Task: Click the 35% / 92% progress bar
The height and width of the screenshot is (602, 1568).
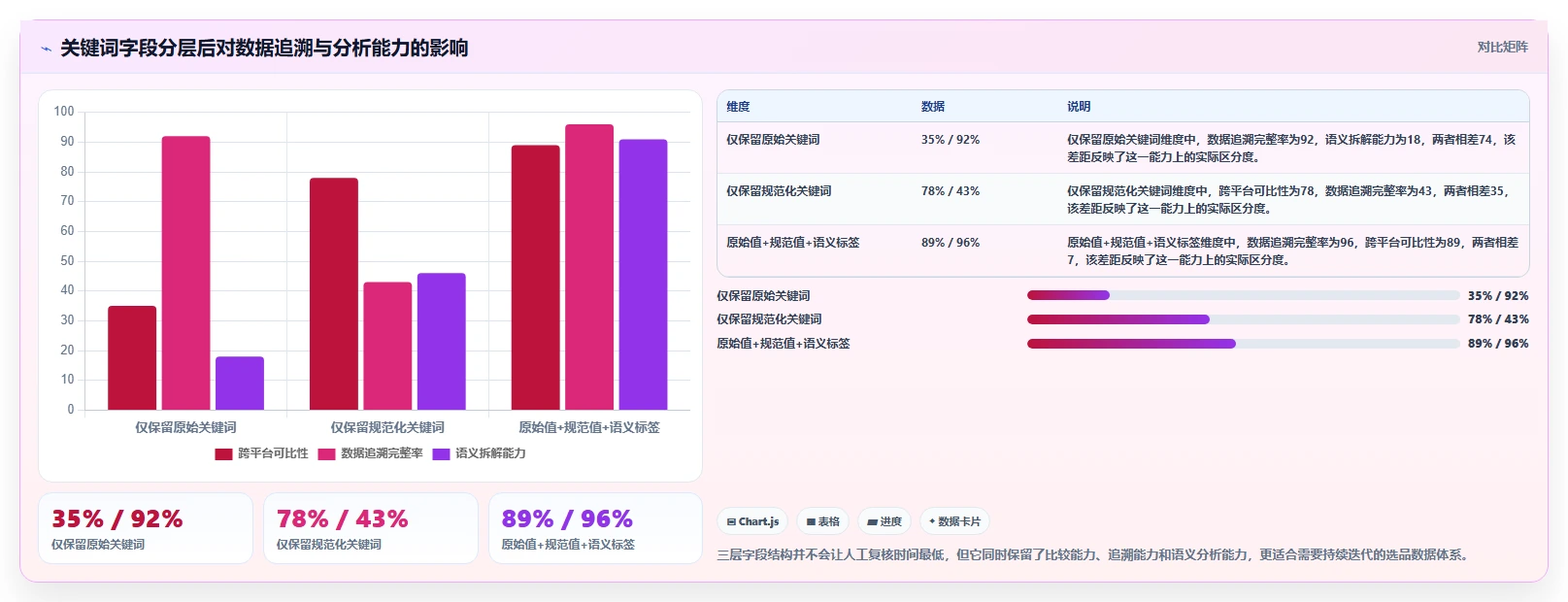Action: point(1244,295)
